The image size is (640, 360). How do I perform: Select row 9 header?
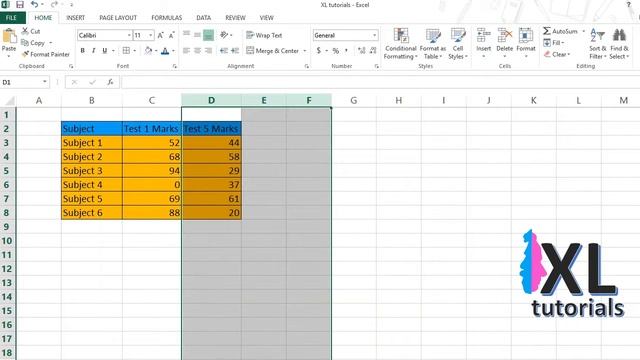pos(7,227)
